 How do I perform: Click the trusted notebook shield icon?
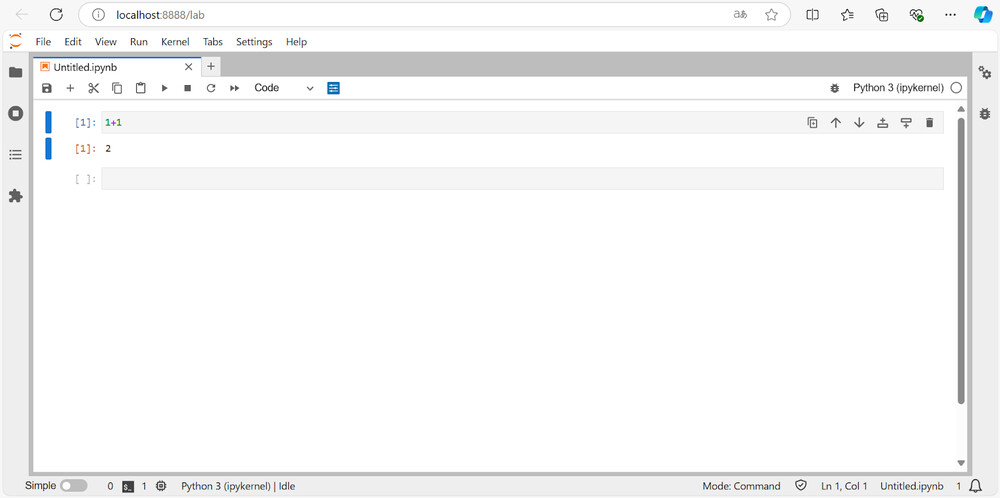[801, 486]
